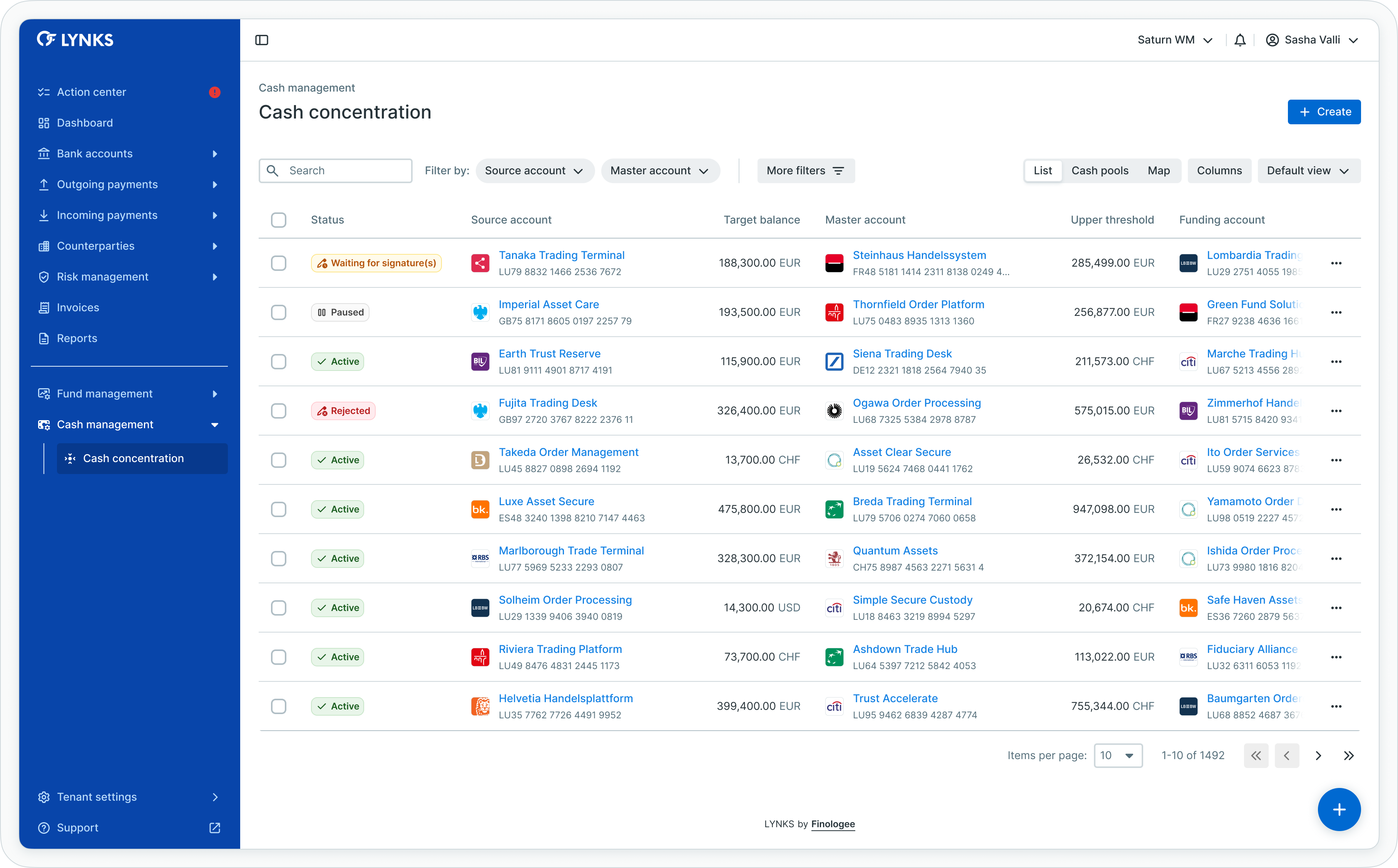Open Support external link icon
Screen dimensions: 1398x868
click(x=215, y=828)
